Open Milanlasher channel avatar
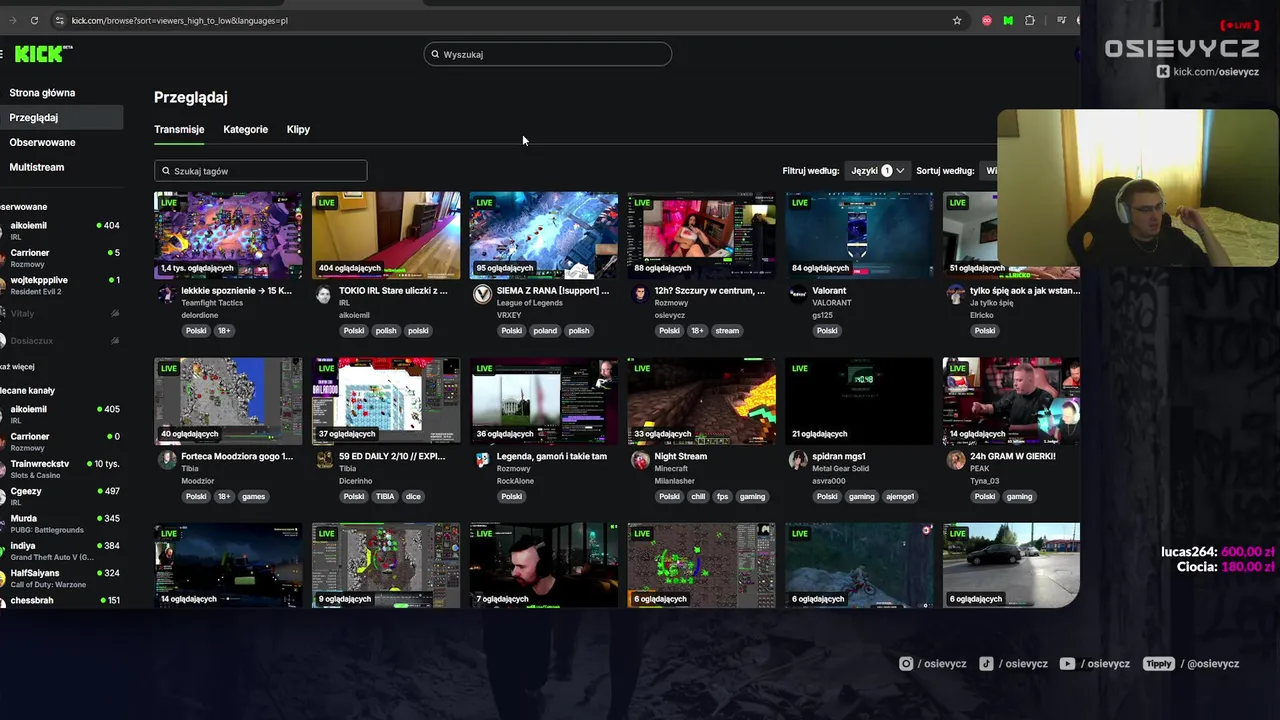The width and height of the screenshot is (1280, 720). click(640, 460)
